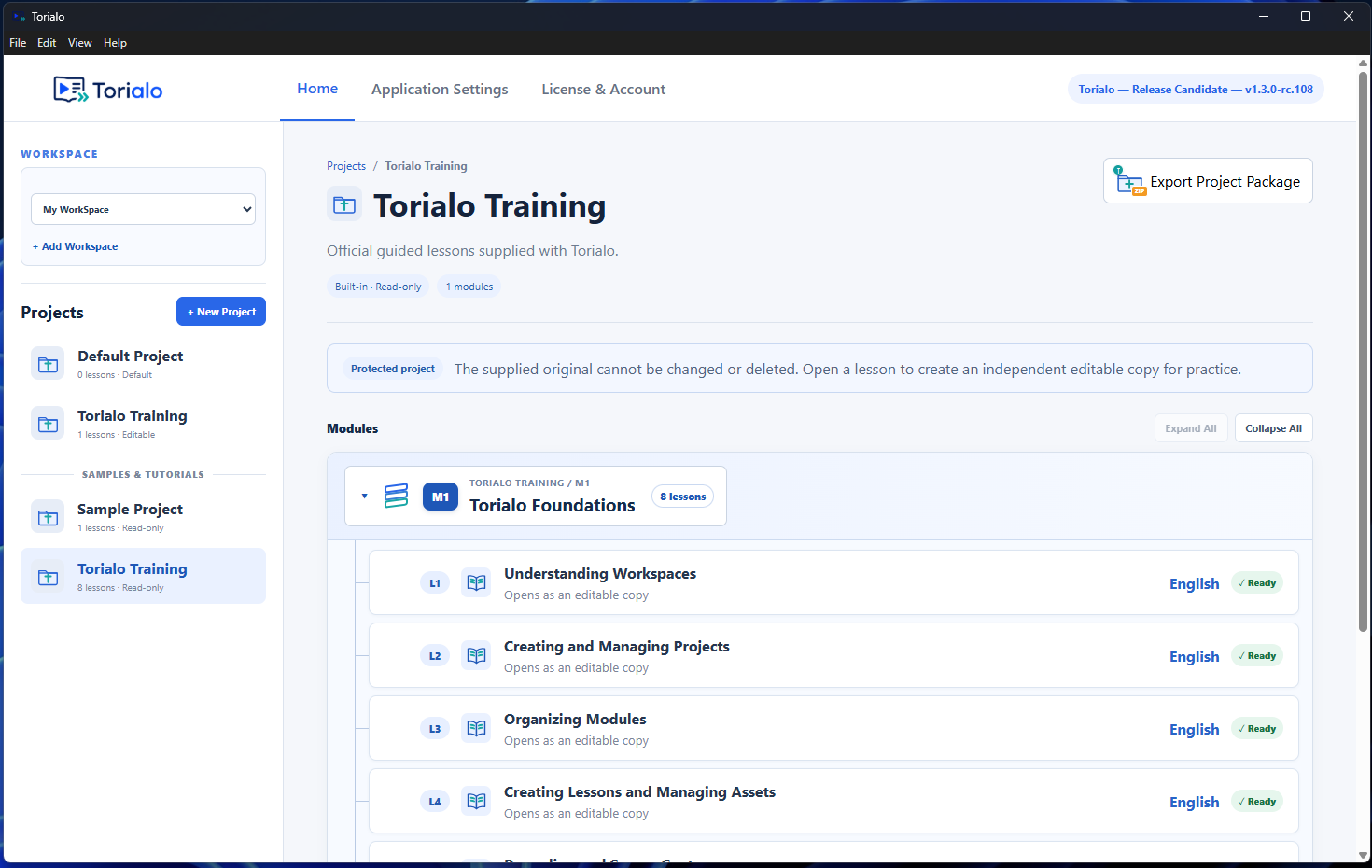Click the 1 modules tag
Screen dimensions: 1372x868
point(469,287)
